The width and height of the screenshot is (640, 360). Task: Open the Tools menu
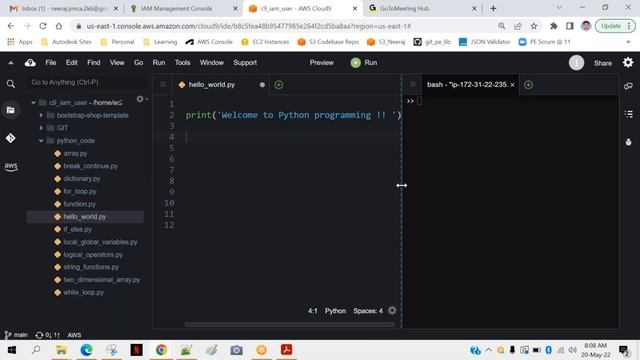click(182, 62)
